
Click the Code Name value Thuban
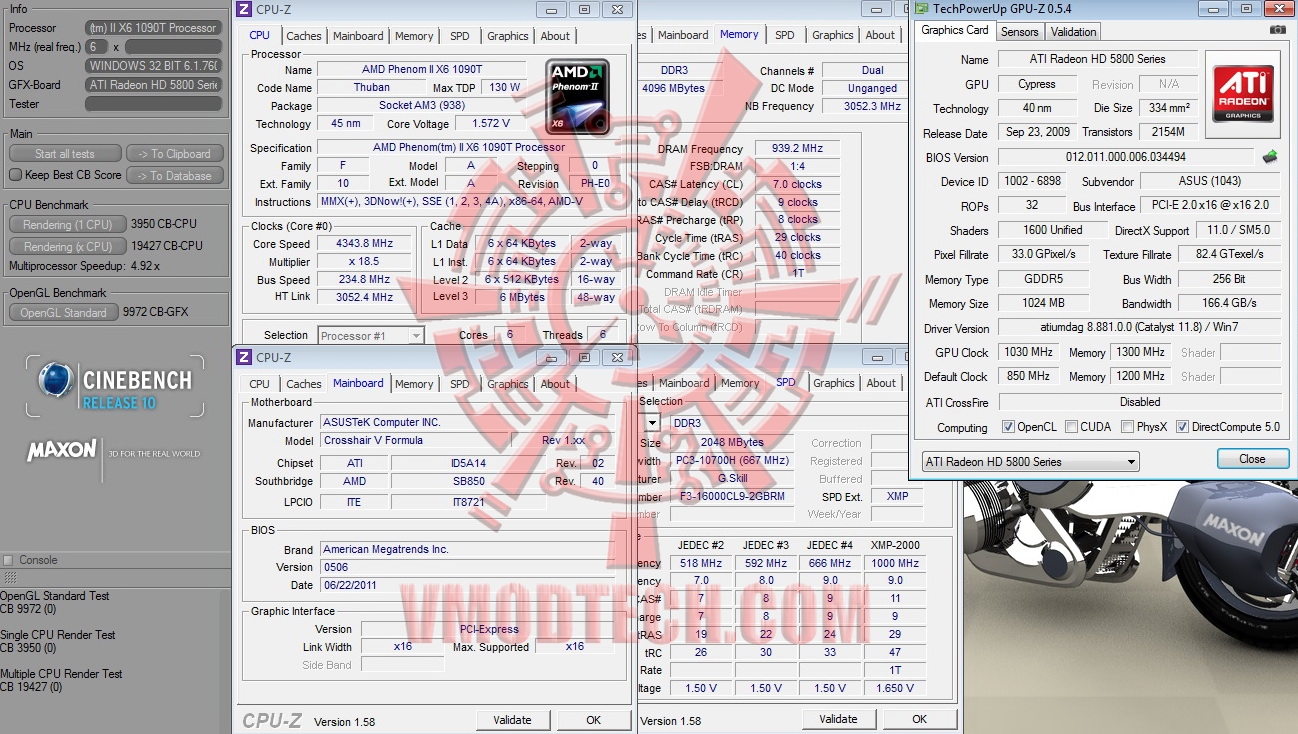pos(372,88)
